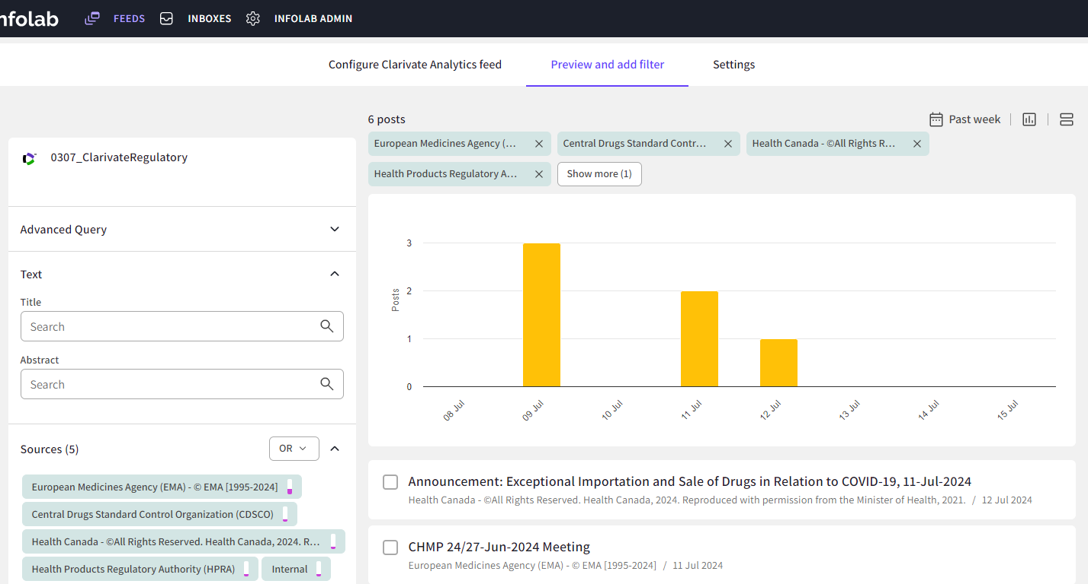Click the Title search magnifier icon
Viewport: 1088px width, 584px height.
(x=327, y=327)
